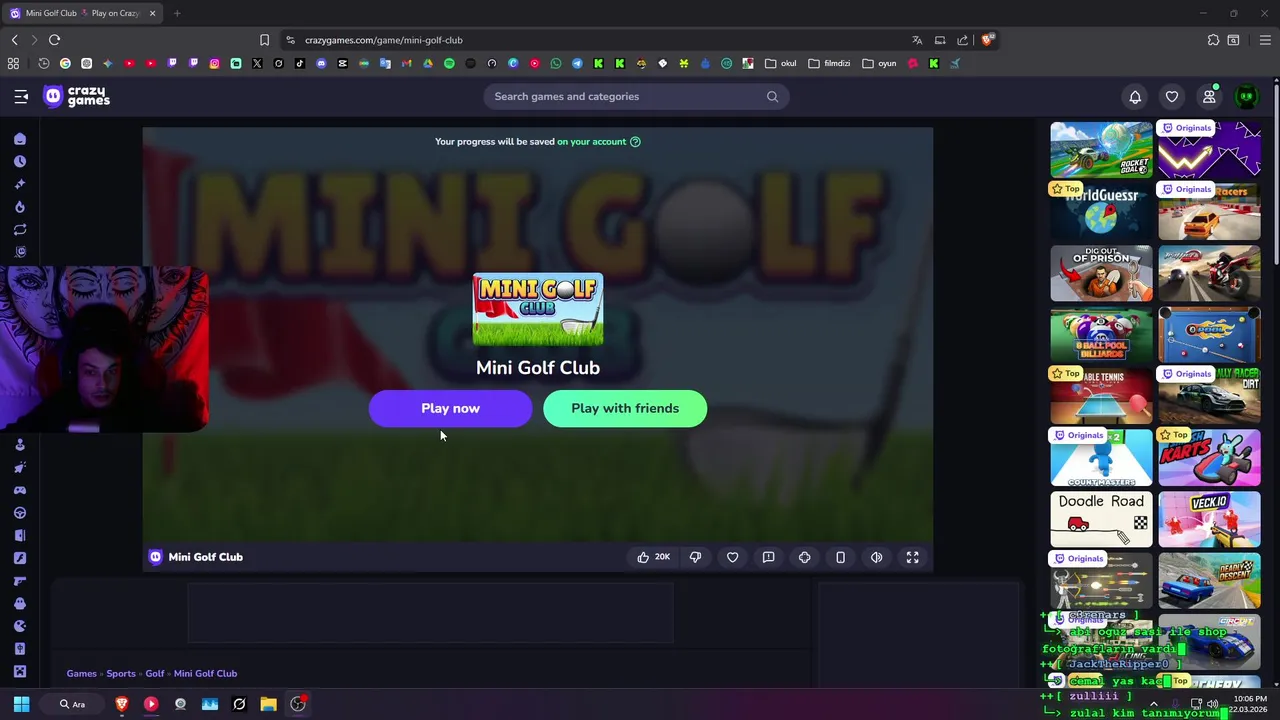
Task: Reload the page in the browser
Action: coord(54,40)
